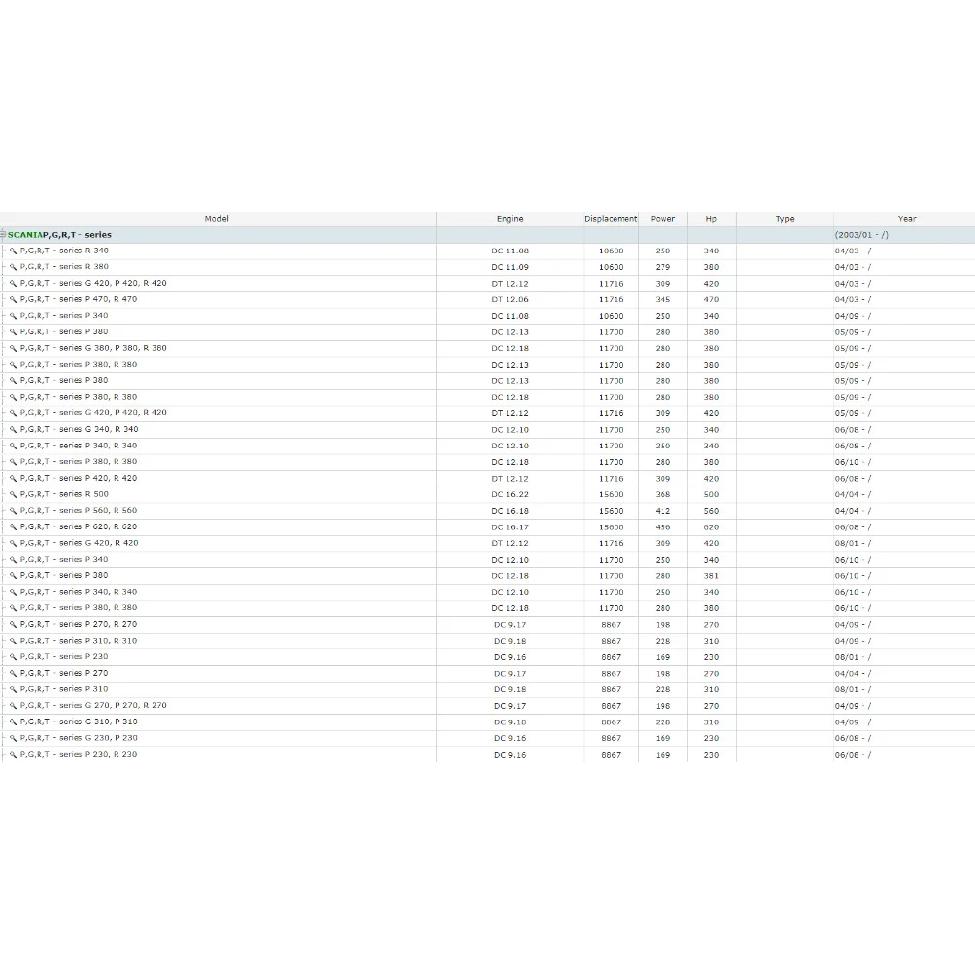Select the SCANIA P,G,R,T - series group title
The height and width of the screenshot is (975, 975).
click(x=60, y=235)
